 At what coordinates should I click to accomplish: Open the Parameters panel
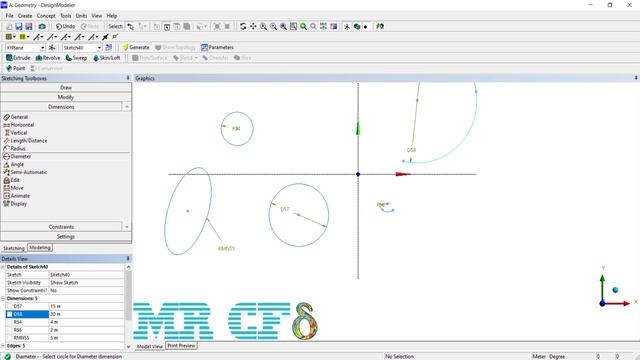218,48
